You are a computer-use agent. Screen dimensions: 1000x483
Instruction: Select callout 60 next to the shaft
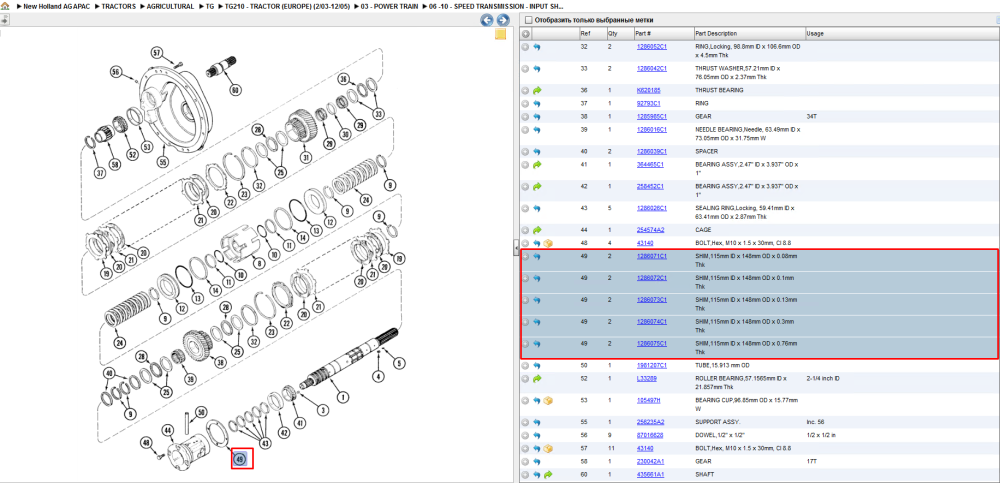tap(236, 90)
